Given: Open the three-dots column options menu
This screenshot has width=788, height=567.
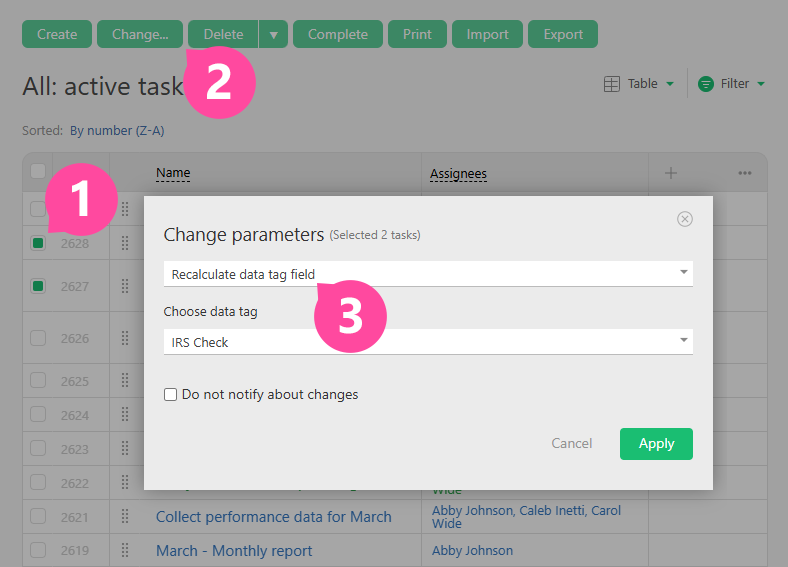Looking at the screenshot, I should (745, 173).
